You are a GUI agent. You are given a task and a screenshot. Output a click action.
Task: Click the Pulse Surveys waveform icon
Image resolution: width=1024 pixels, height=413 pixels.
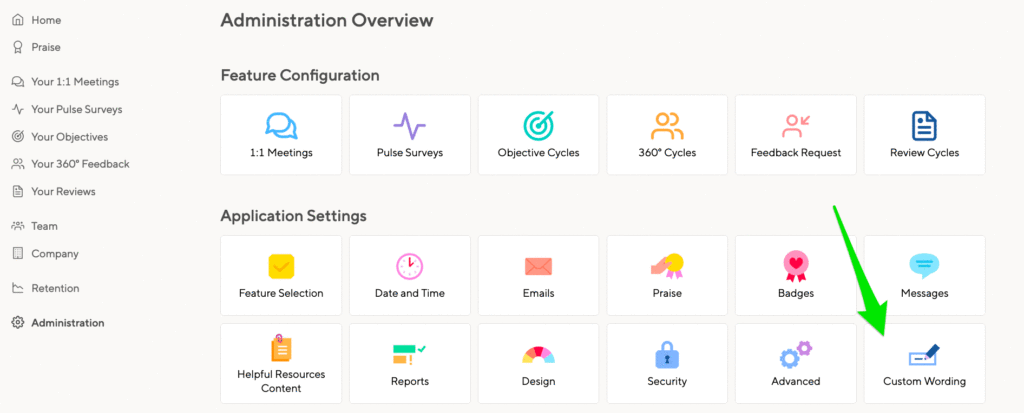point(409,126)
